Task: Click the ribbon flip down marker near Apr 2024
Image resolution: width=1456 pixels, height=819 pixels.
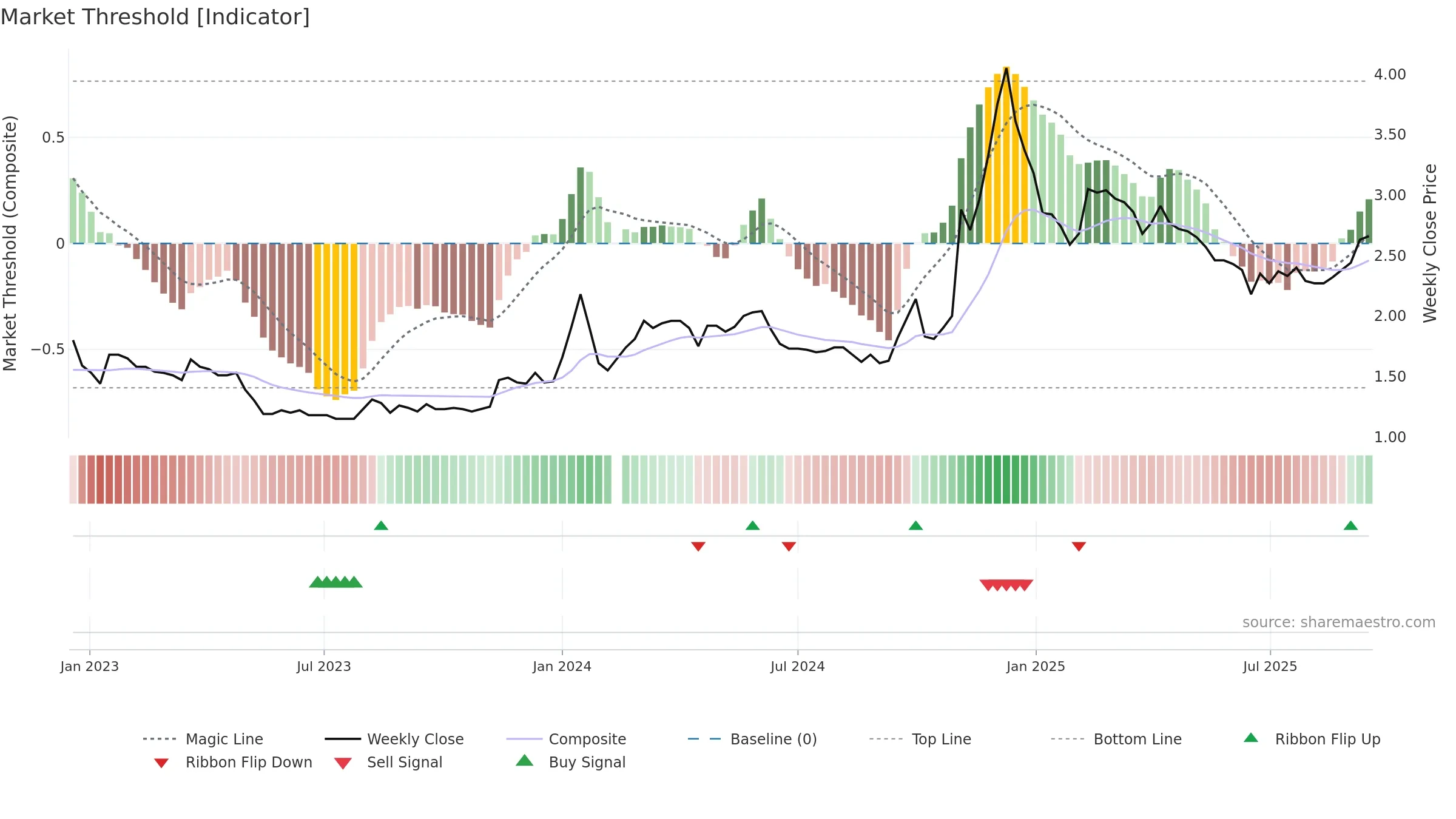Action: point(698,547)
